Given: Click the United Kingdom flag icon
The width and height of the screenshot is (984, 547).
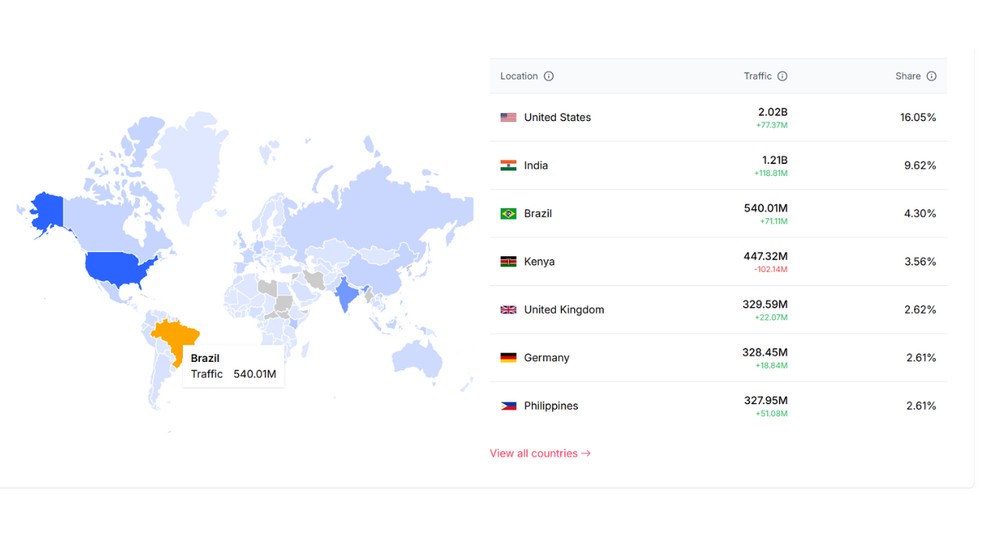Looking at the screenshot, I should (508, 310).
